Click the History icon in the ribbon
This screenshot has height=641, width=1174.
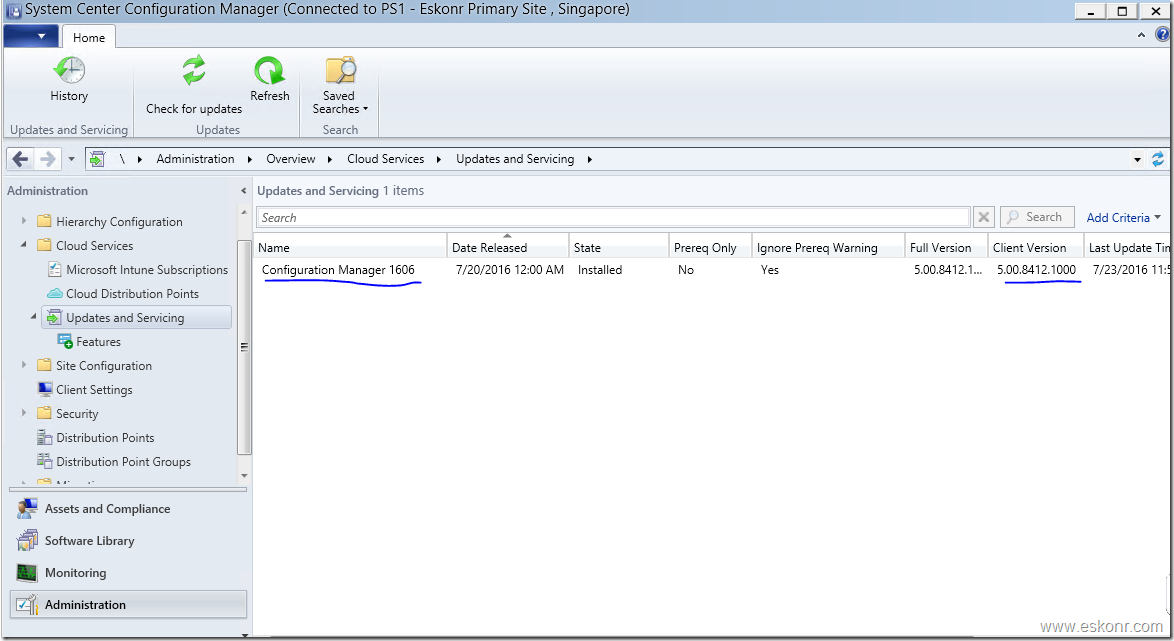(x=69, y=80)
